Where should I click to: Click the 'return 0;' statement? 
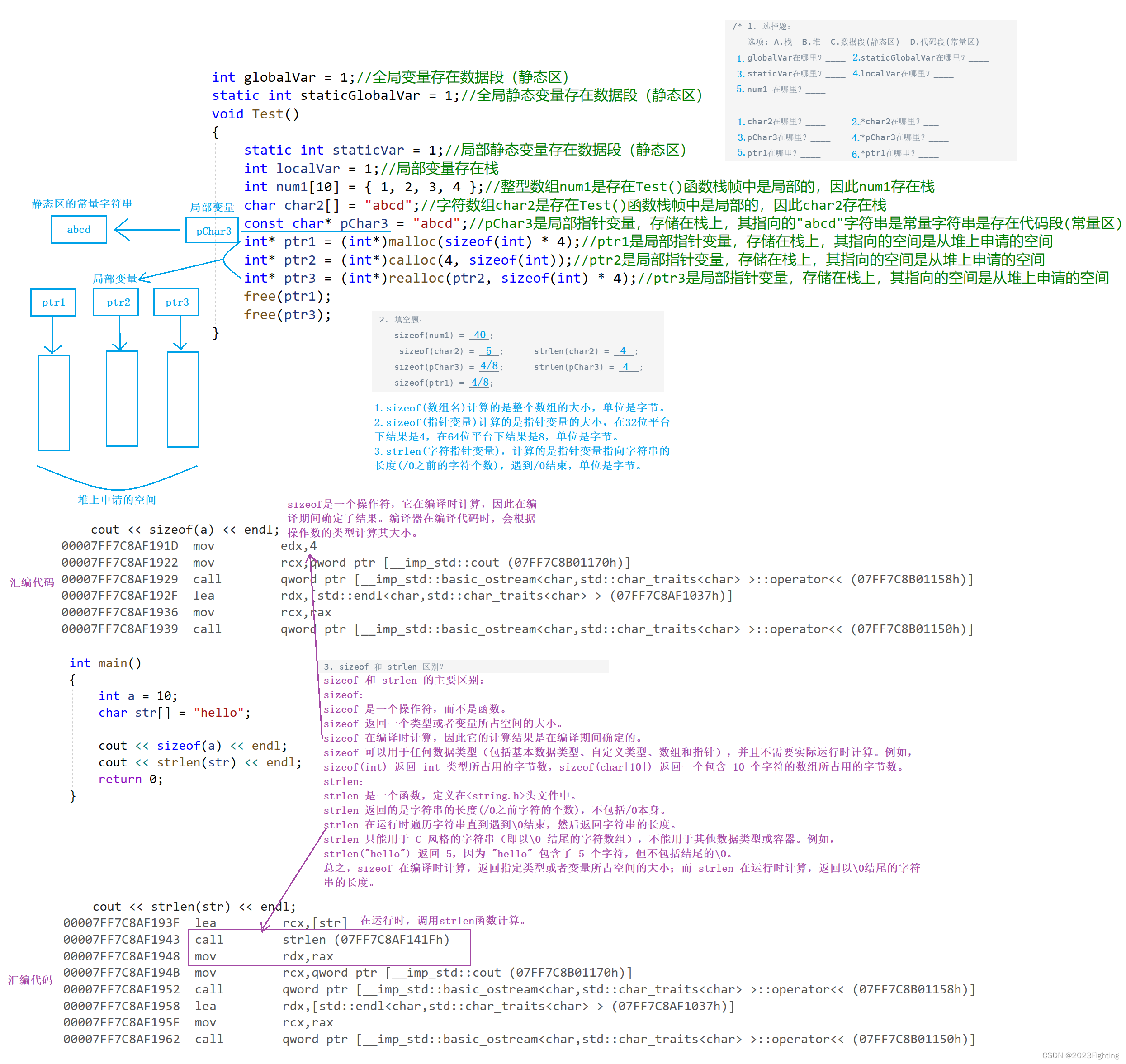coord(131,779)
